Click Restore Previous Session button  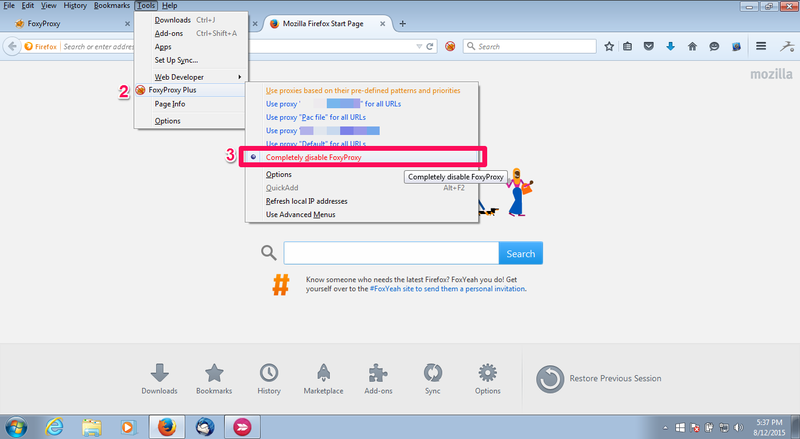pos(598,379)
